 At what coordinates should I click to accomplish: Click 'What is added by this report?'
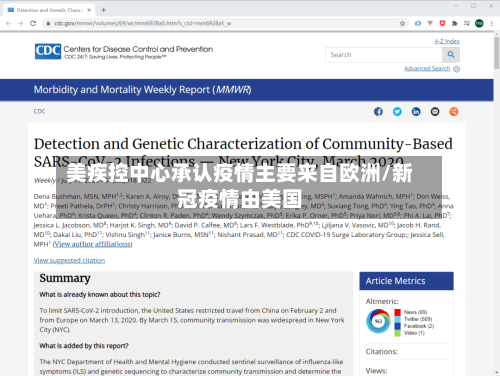[84, 346]
